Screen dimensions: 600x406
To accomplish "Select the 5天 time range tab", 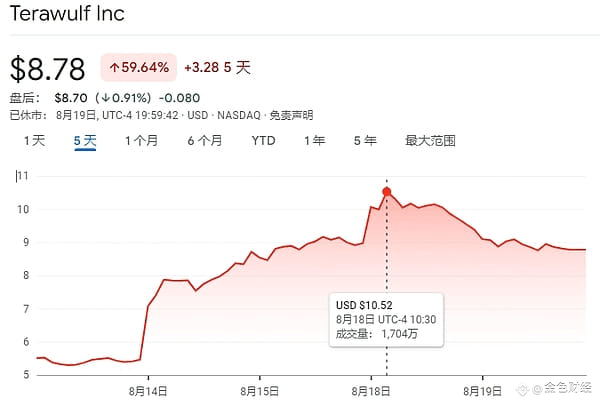I will pyautogui.click(x=85, y=141).
